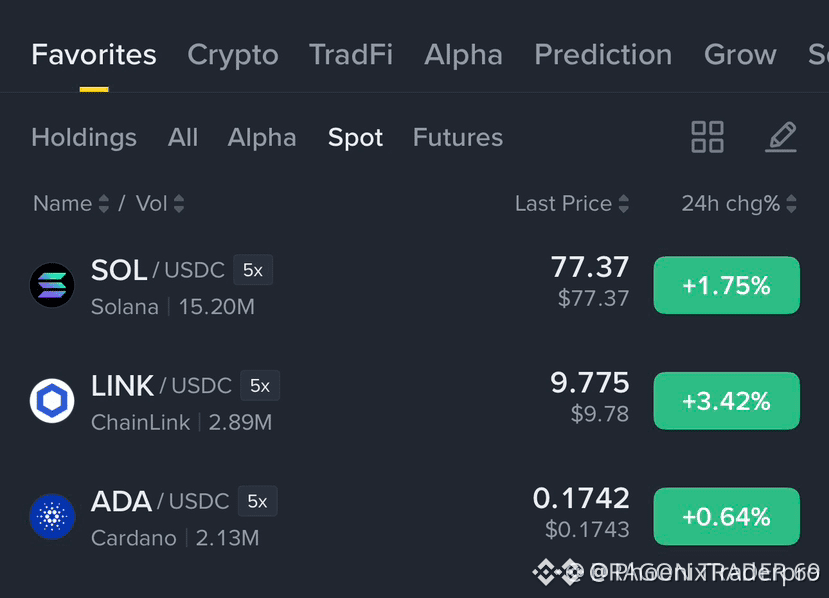
Task: Open the Prediction tab
Action: [x=603, y=54]
